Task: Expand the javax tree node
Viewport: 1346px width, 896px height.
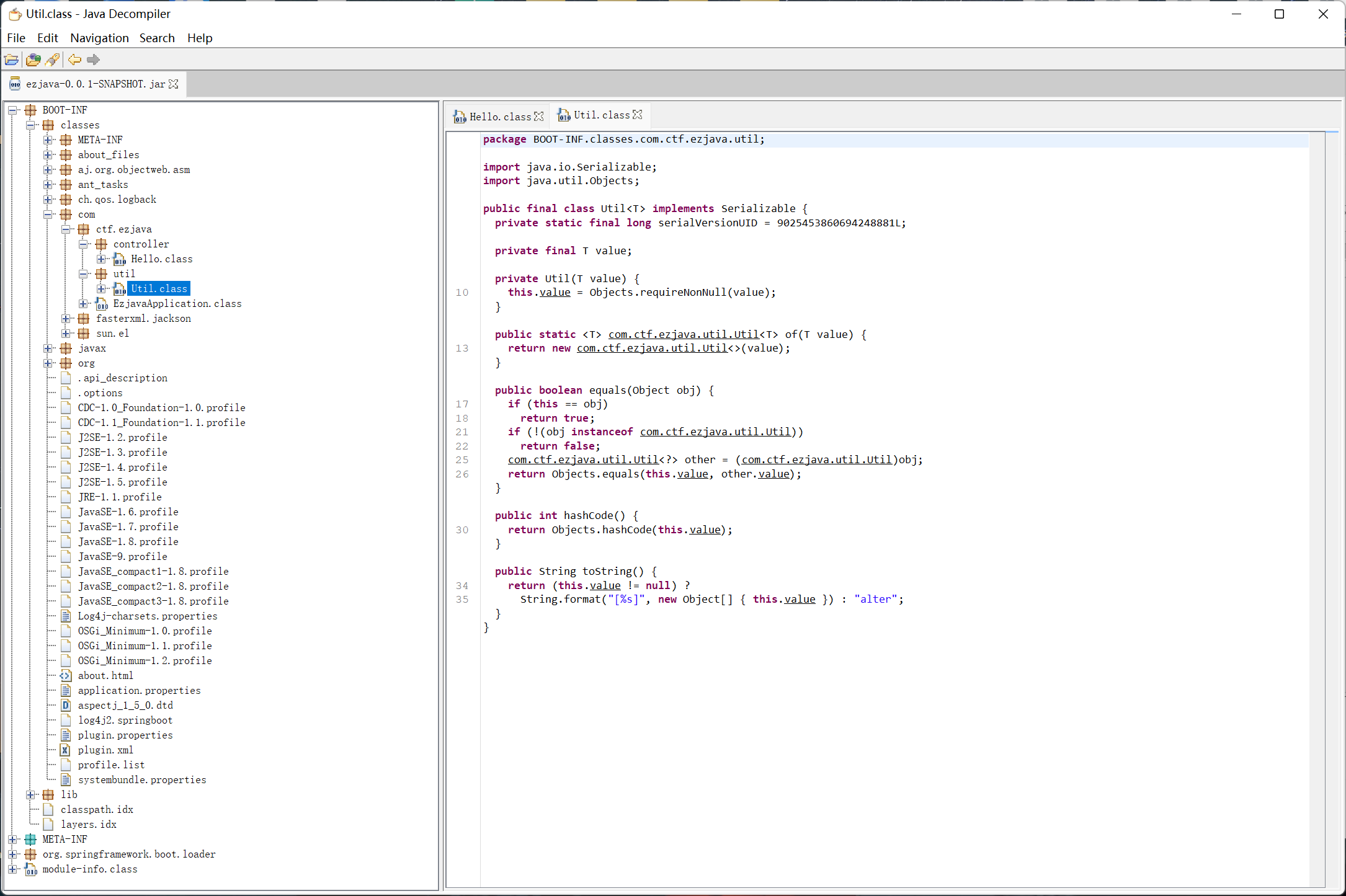Action: click(48, 348)
